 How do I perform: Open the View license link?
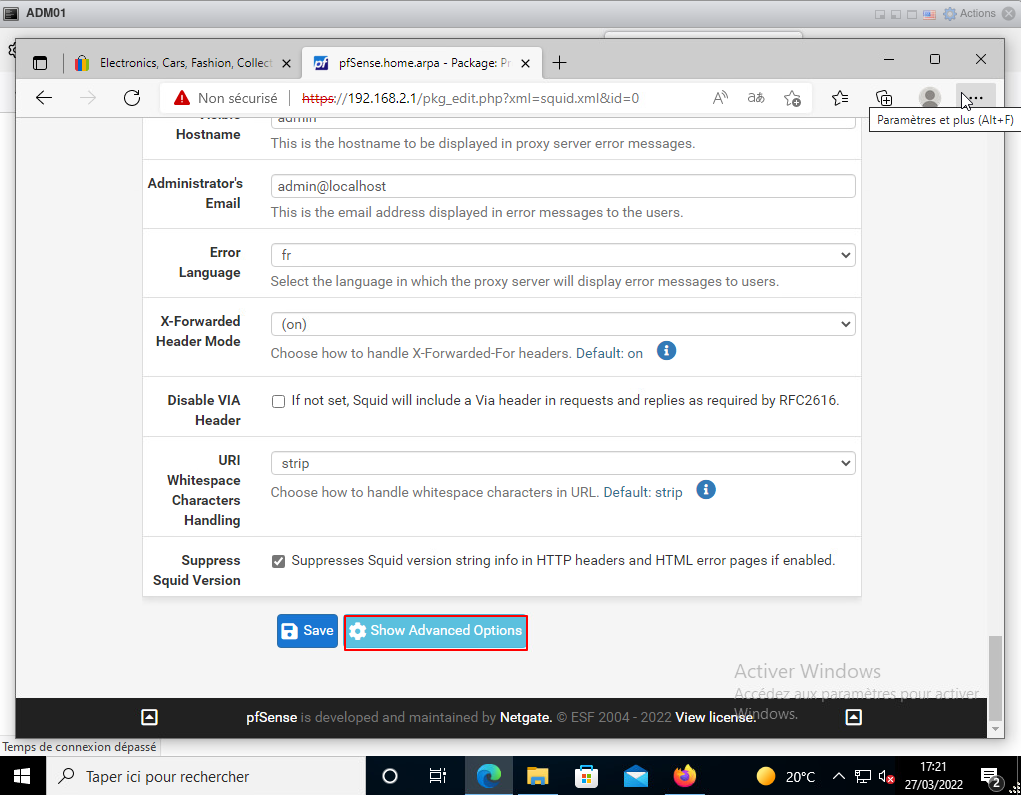click(715, 717)
